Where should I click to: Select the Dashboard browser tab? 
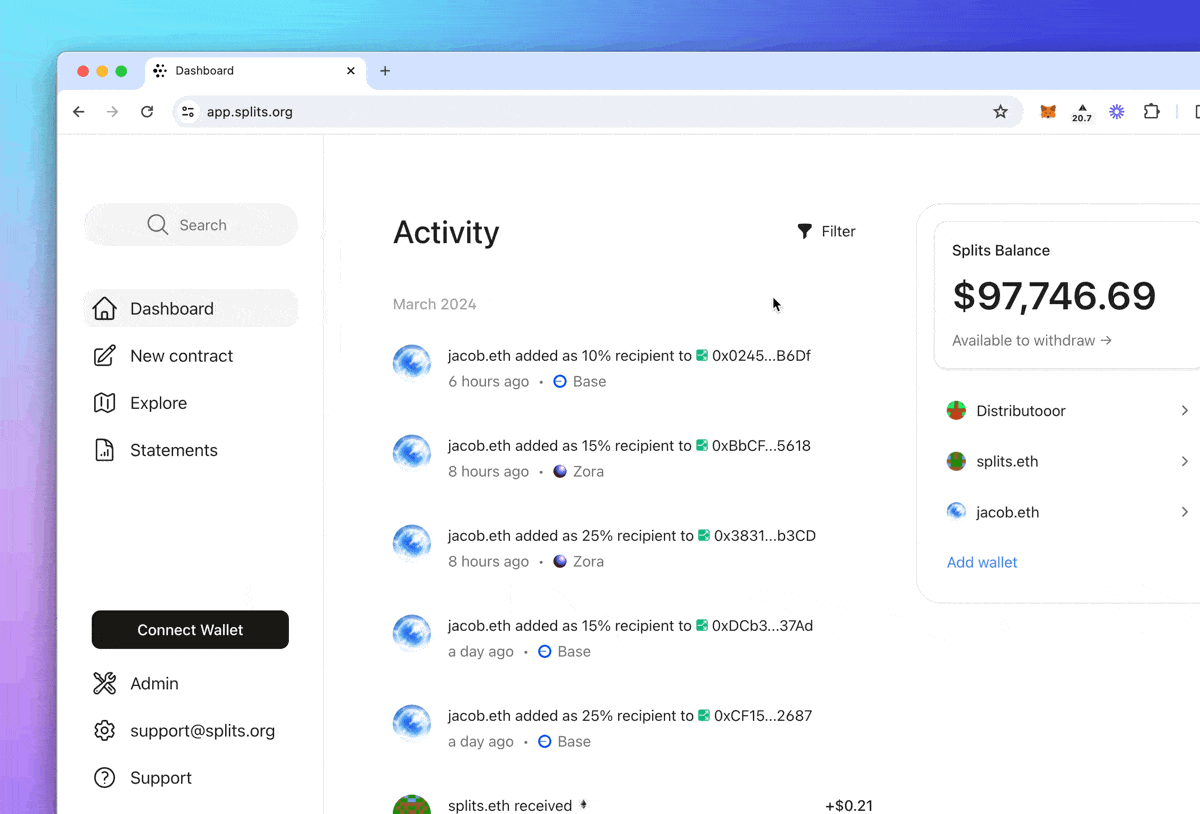point(256,71)
